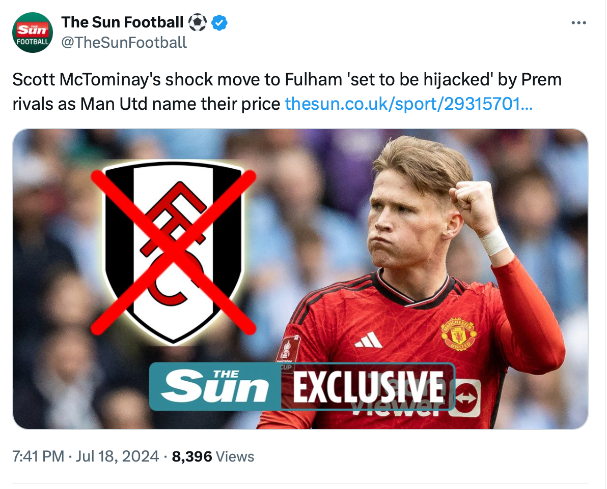
Task: Click the soccer ball emoji beside the name
Action: pos(198,22)
